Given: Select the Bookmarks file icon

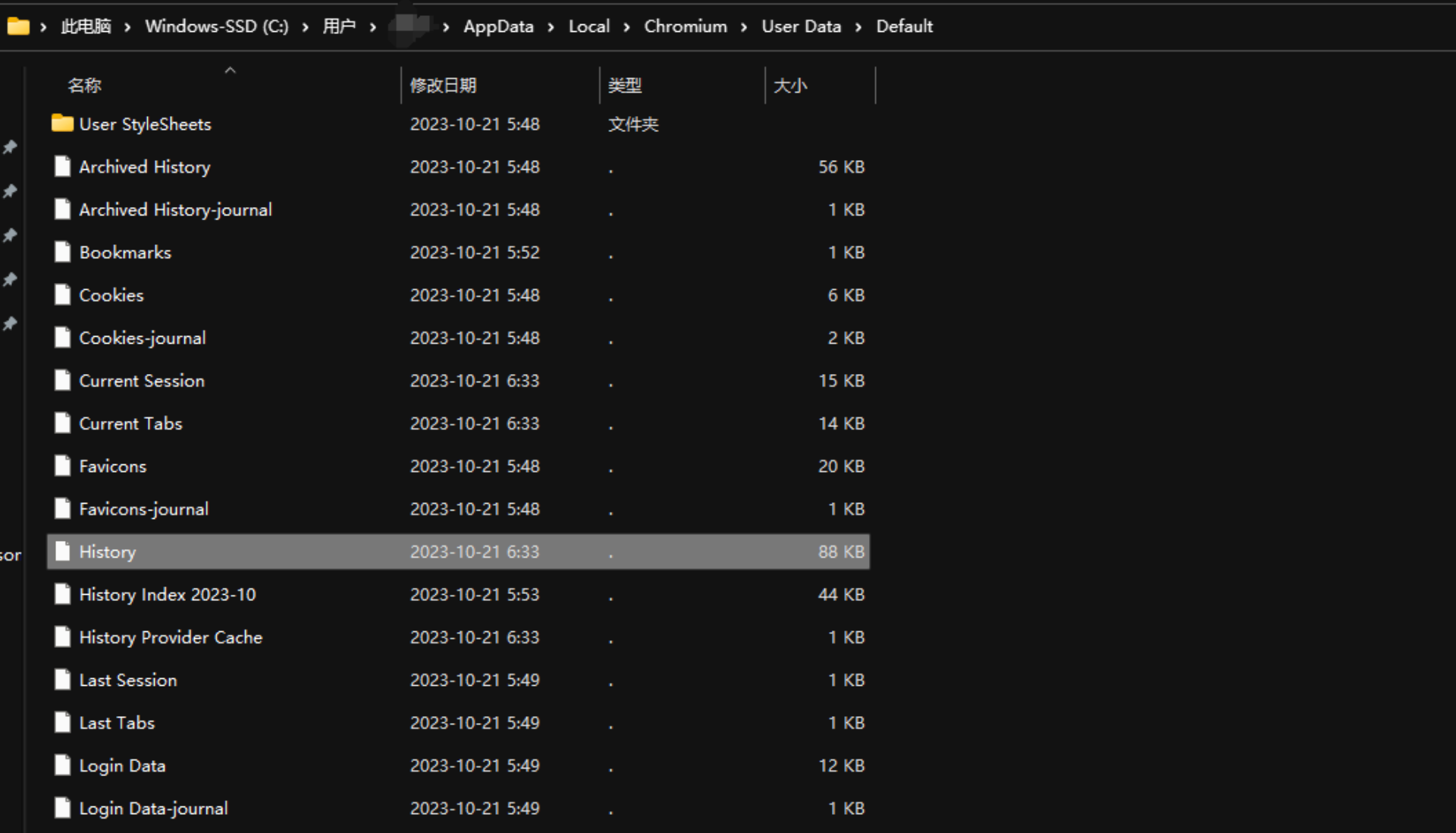Looking at the screenshot, I should 63,252.
